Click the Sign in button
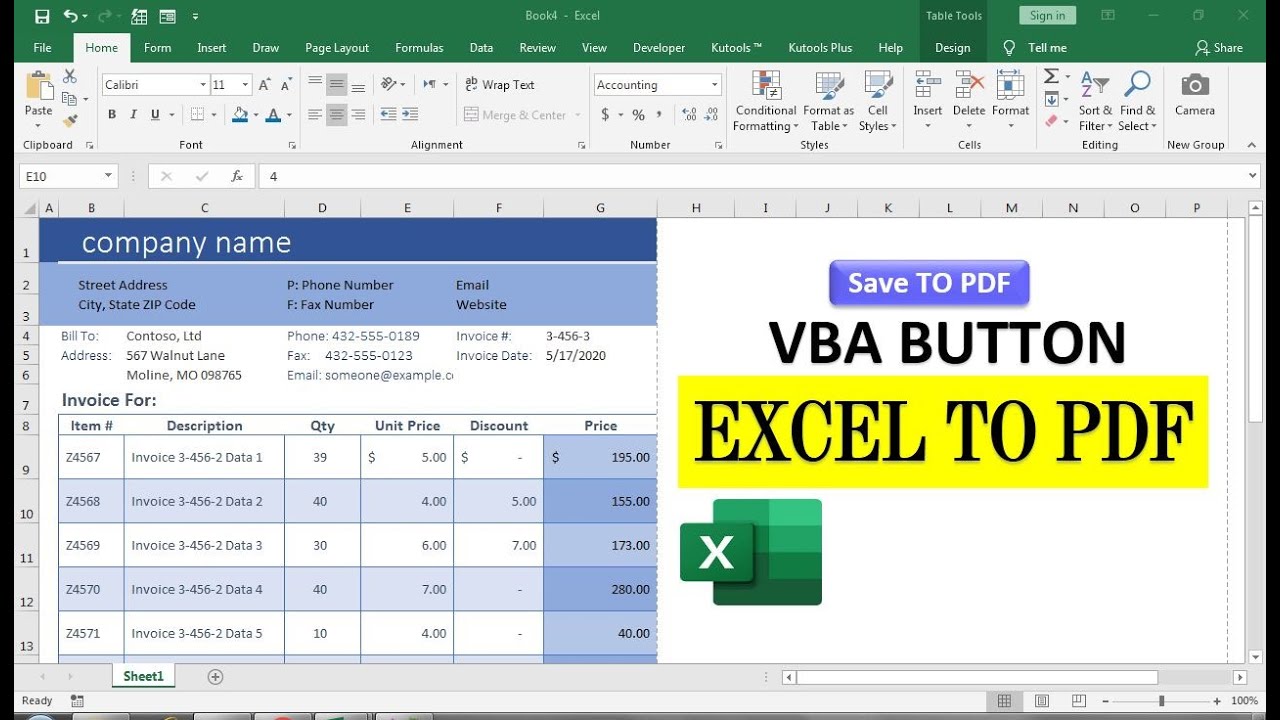1280x720 pixels. [x=1047, y=15]
